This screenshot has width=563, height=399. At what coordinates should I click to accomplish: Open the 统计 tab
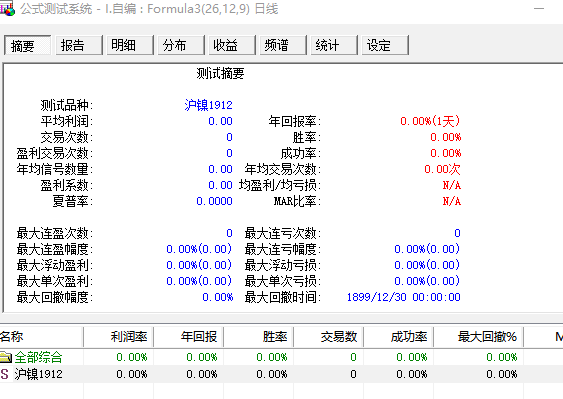(334, 45)
